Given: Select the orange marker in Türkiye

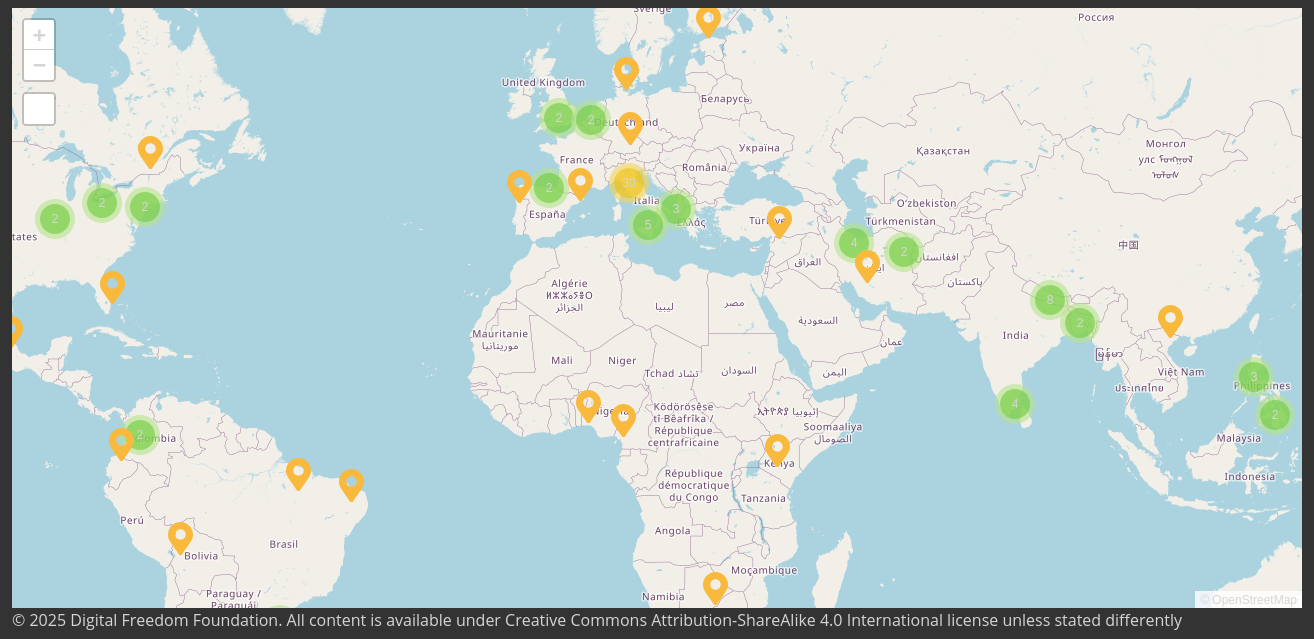Looking at the screenshot, I should (779, 220).
